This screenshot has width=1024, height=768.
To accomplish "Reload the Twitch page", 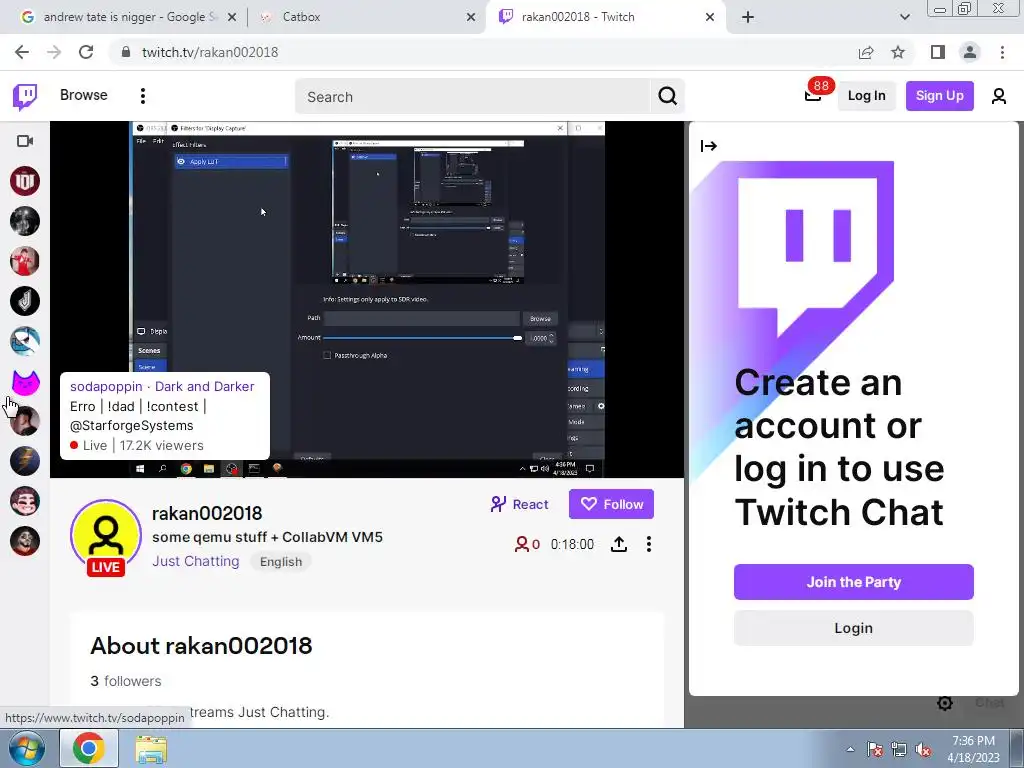I will click(x=86, y=52).
